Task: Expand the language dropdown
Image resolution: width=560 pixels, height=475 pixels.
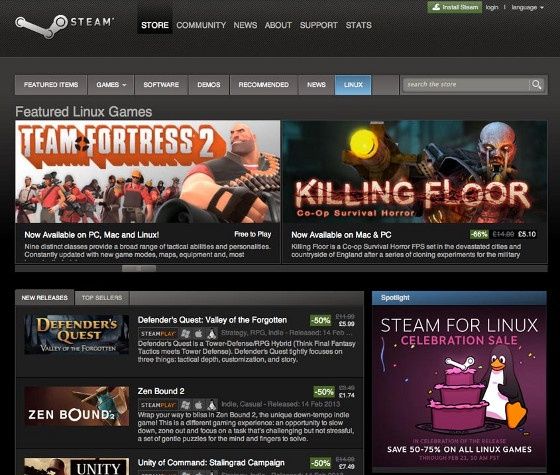Action: click(527, 7)
